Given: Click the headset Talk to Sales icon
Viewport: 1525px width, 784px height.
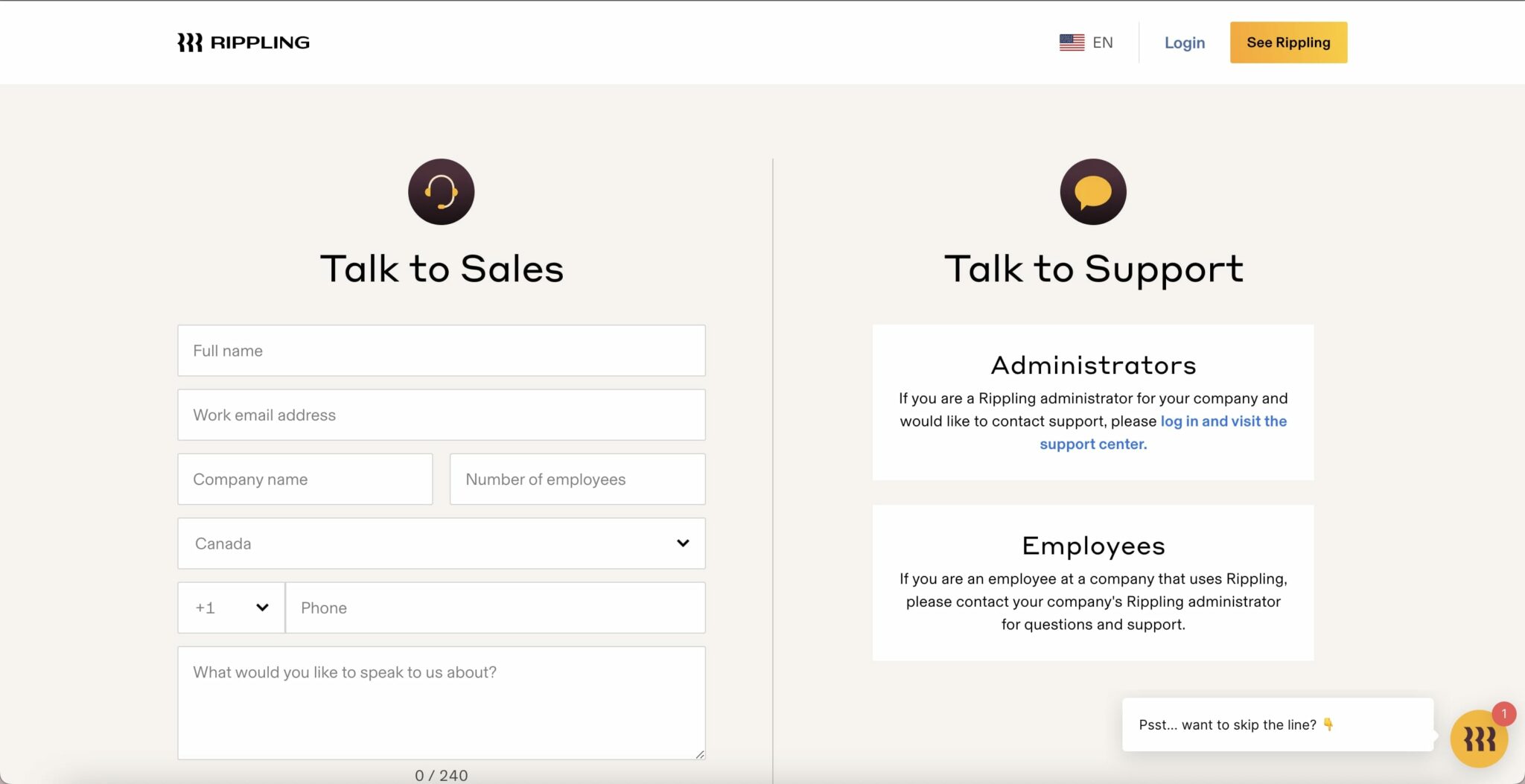Looking at the screenshot, I should point(441,191).
